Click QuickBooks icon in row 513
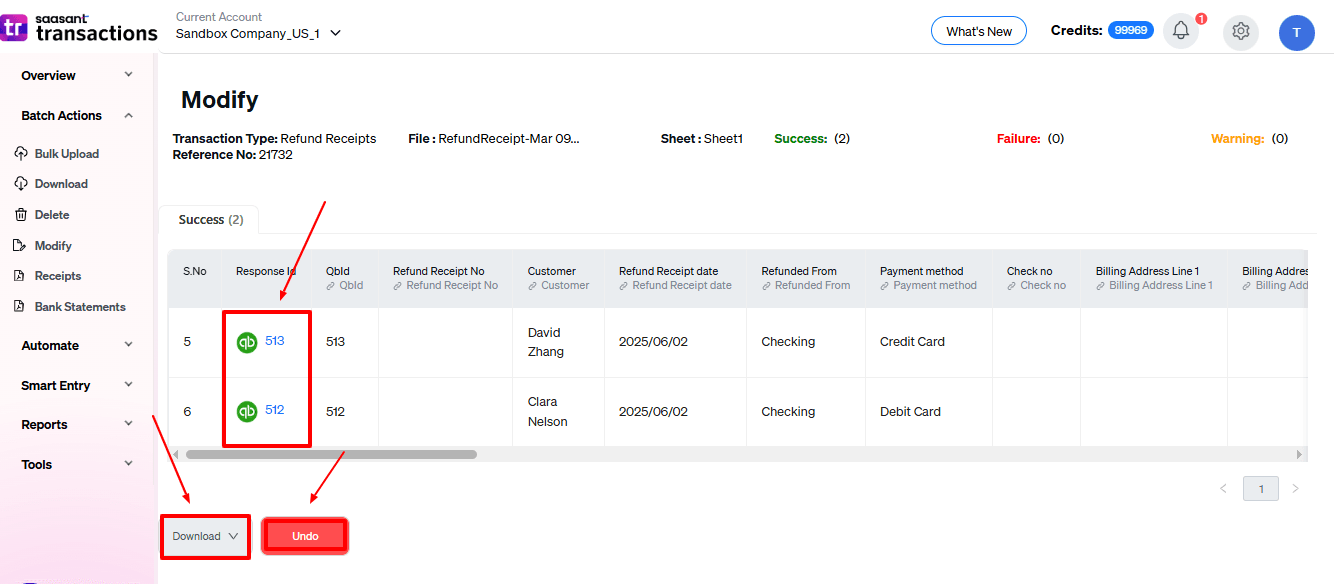This screenshot has width=1334, height=584. coord(246,342)
